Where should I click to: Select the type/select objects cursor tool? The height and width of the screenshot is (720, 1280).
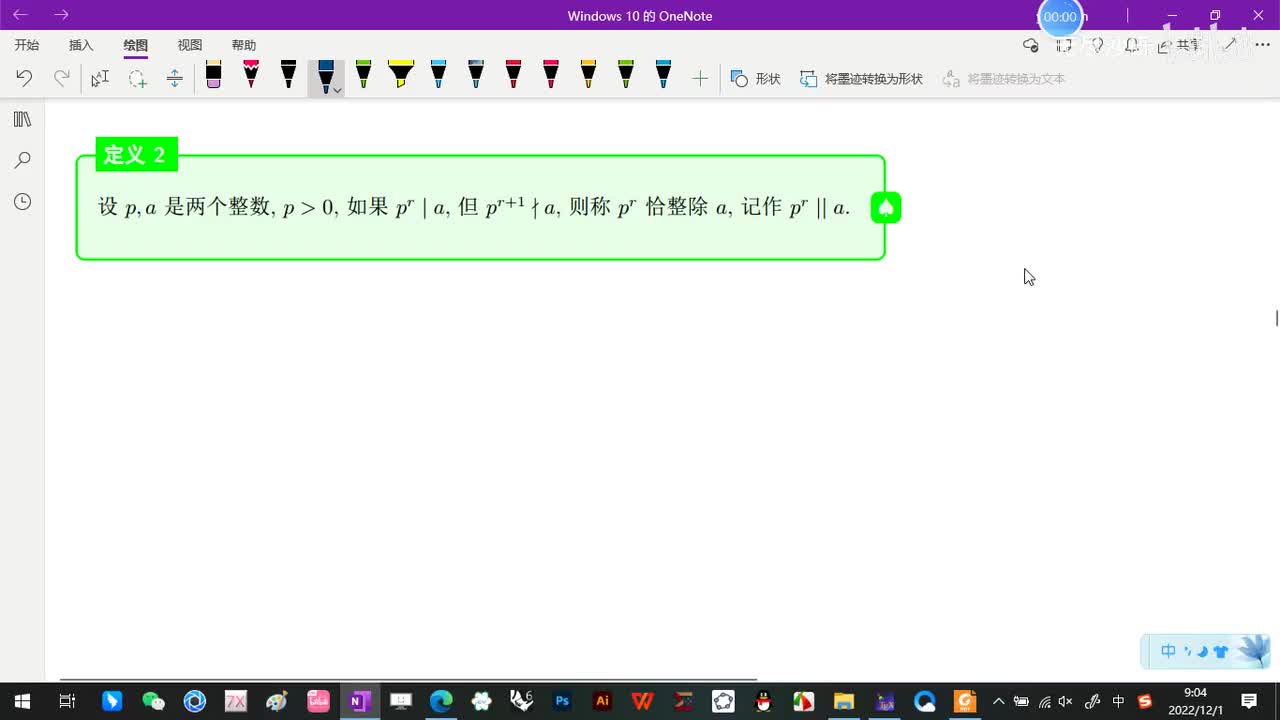(x=100, y=78)
